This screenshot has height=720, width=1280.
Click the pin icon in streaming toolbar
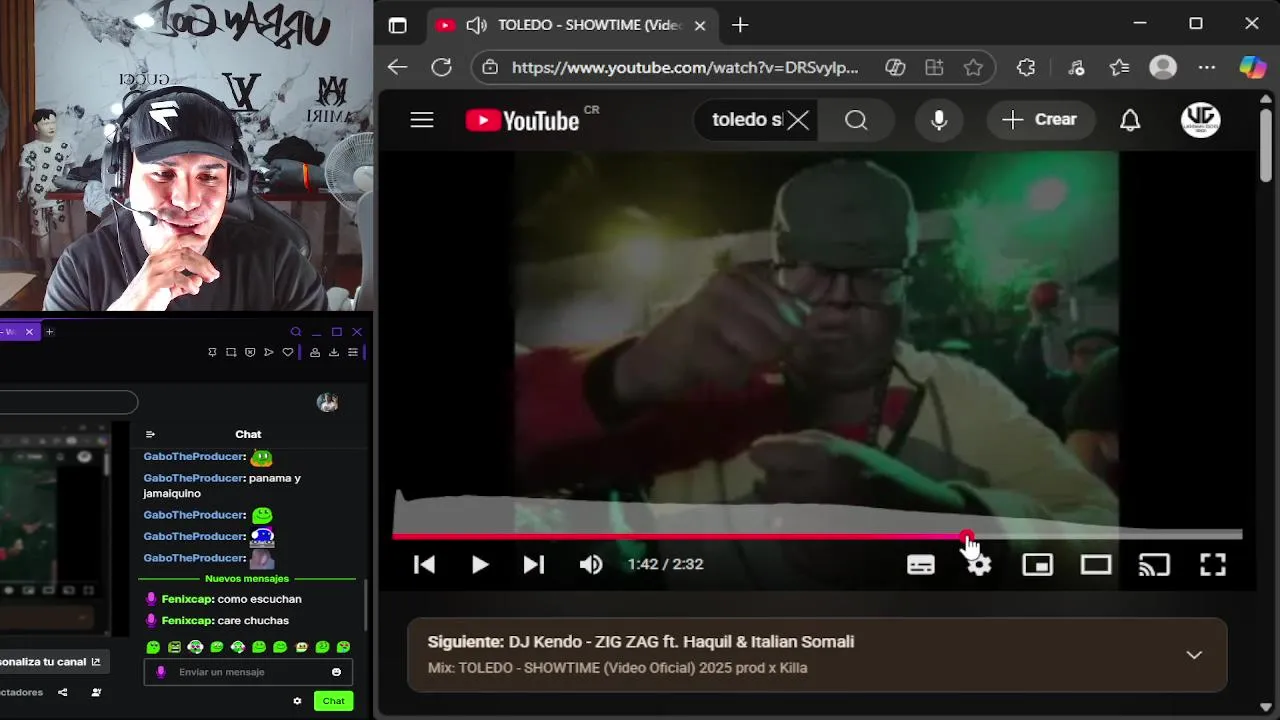coord(212,352)
